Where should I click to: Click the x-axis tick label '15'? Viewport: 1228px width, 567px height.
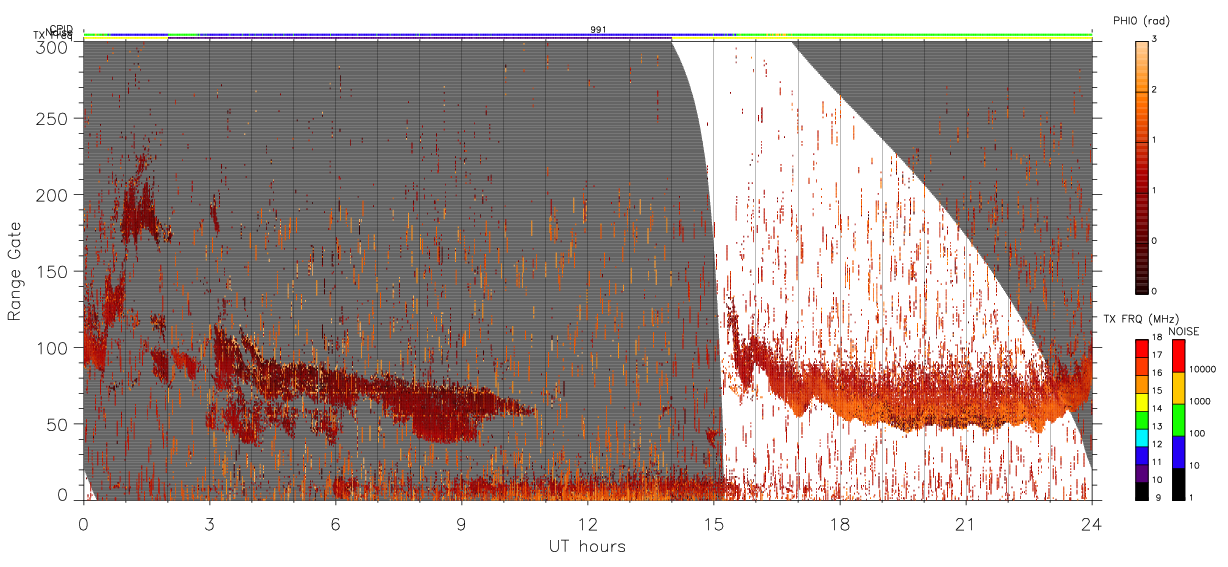click(714, 524)
